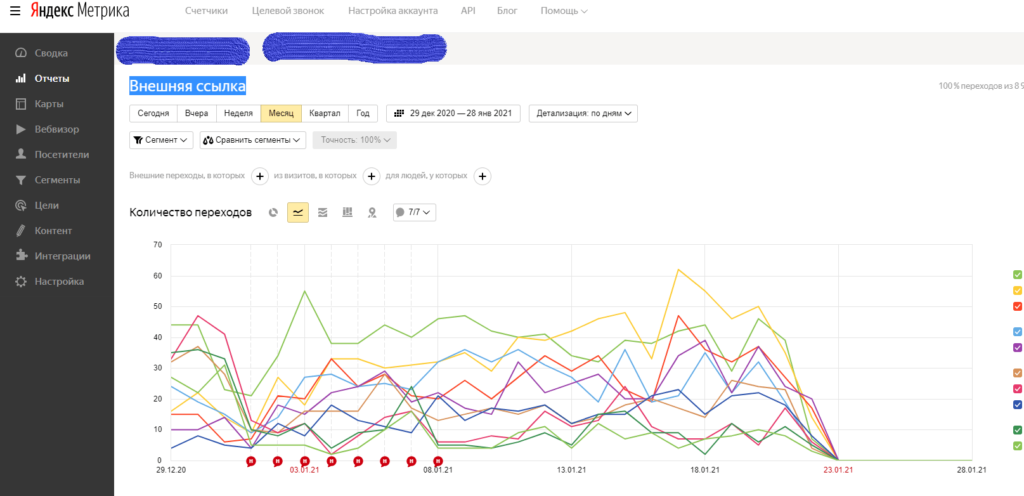Open Цели via its target icon

(x=21, y=206)
